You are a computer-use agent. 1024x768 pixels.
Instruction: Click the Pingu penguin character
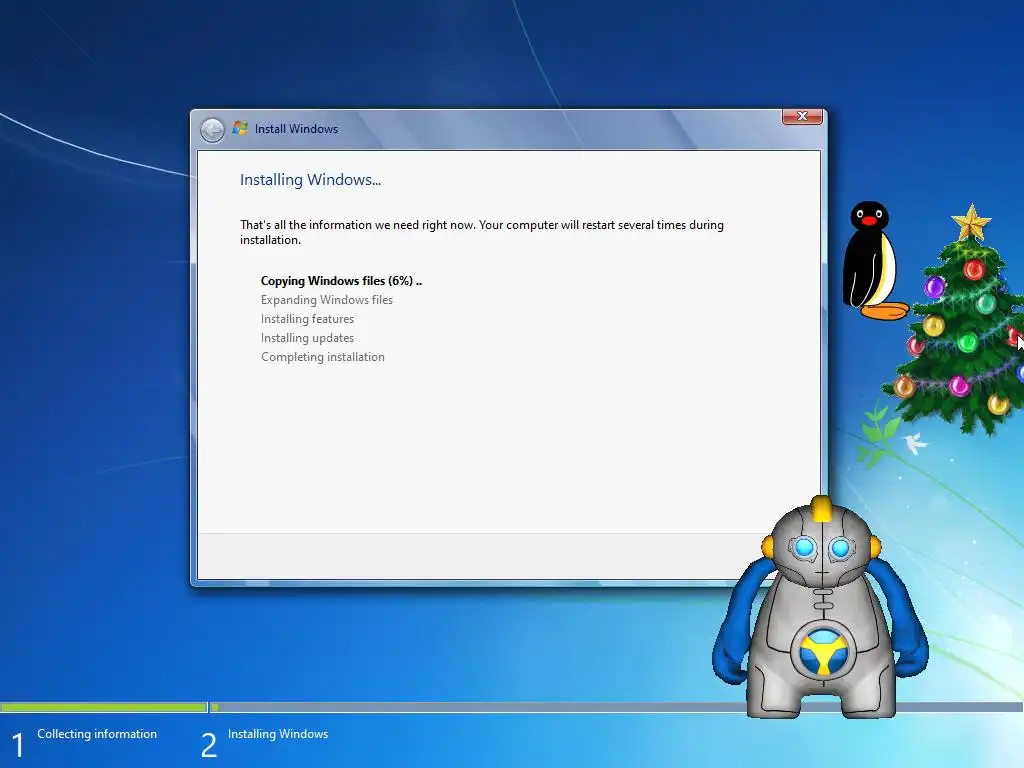tap(873, 261)
